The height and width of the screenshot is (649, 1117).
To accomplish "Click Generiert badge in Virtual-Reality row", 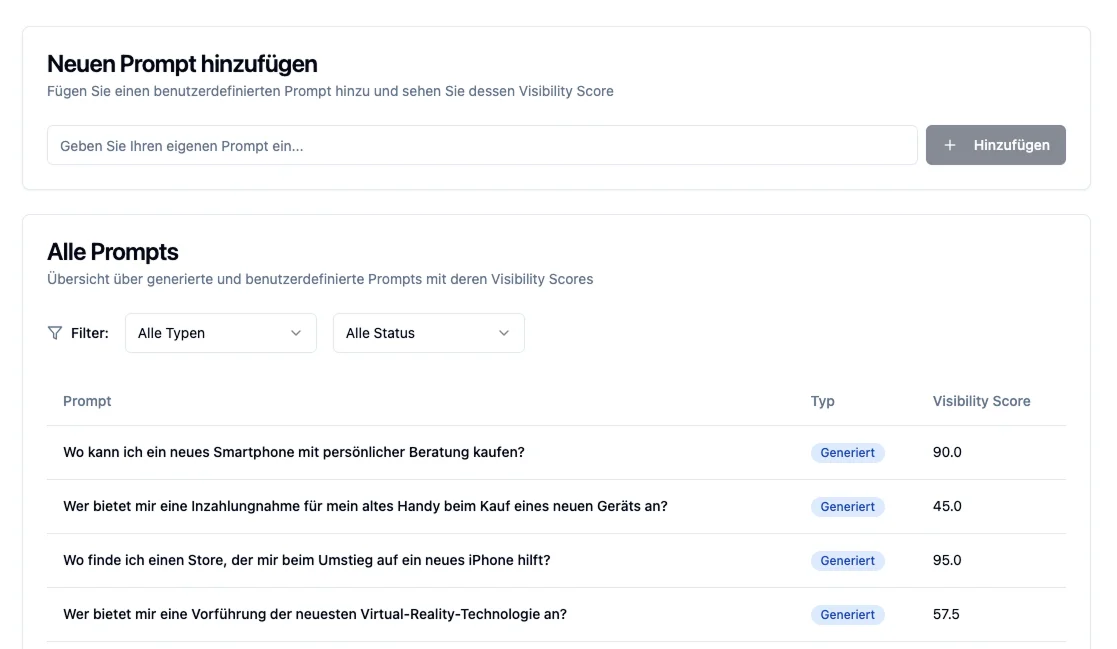I will (x=847, y=615).
